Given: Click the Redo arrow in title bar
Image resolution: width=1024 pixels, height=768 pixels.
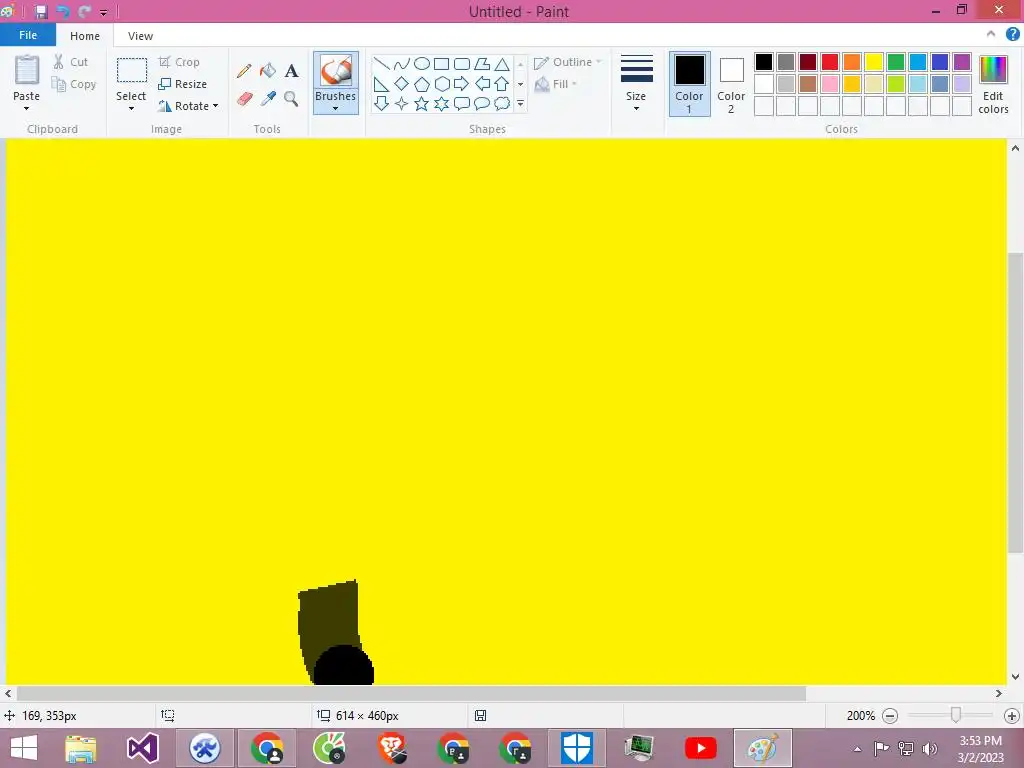Looking at the screenshot, I should coord(84,12).
